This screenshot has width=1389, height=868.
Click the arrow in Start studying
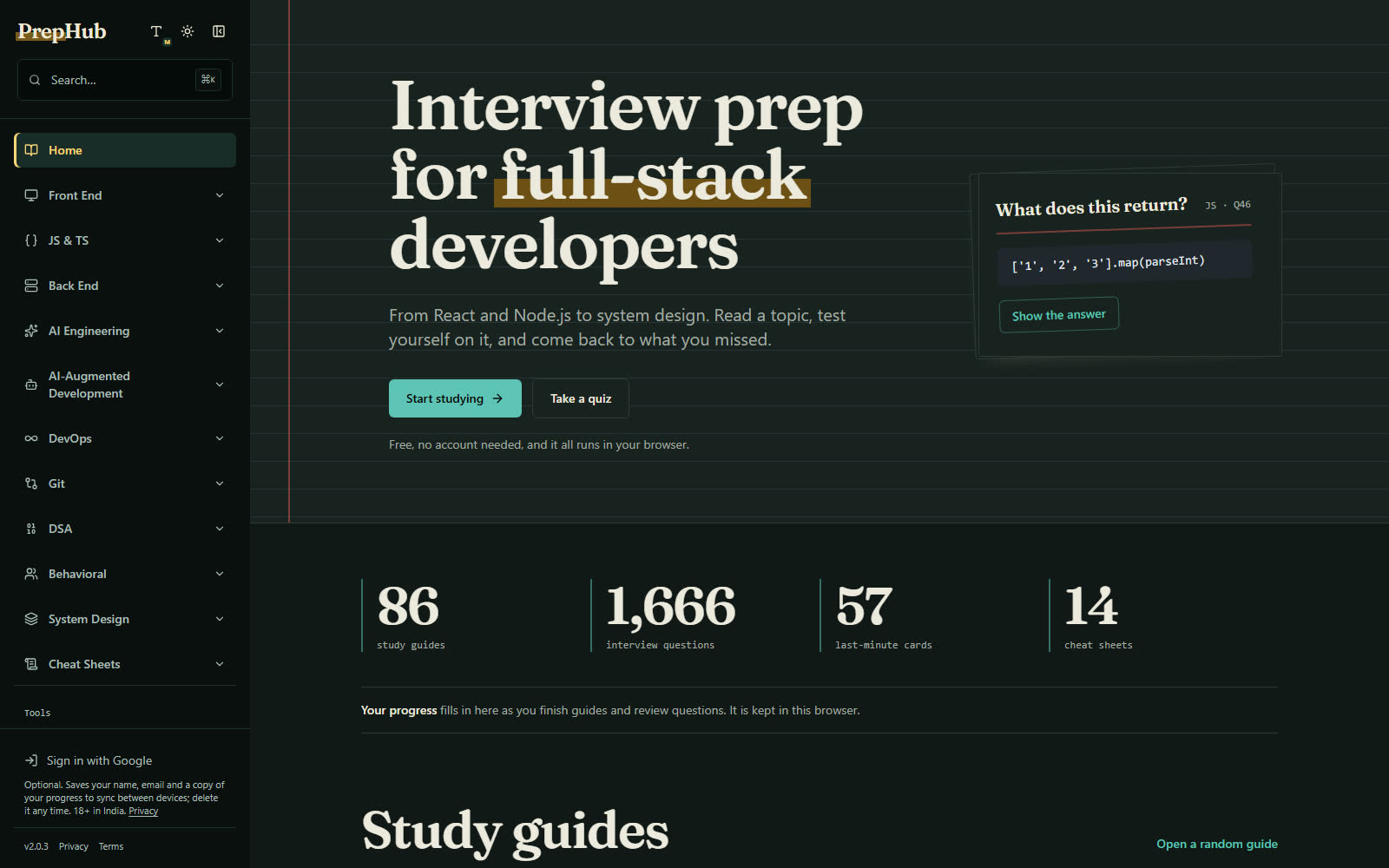497,398
